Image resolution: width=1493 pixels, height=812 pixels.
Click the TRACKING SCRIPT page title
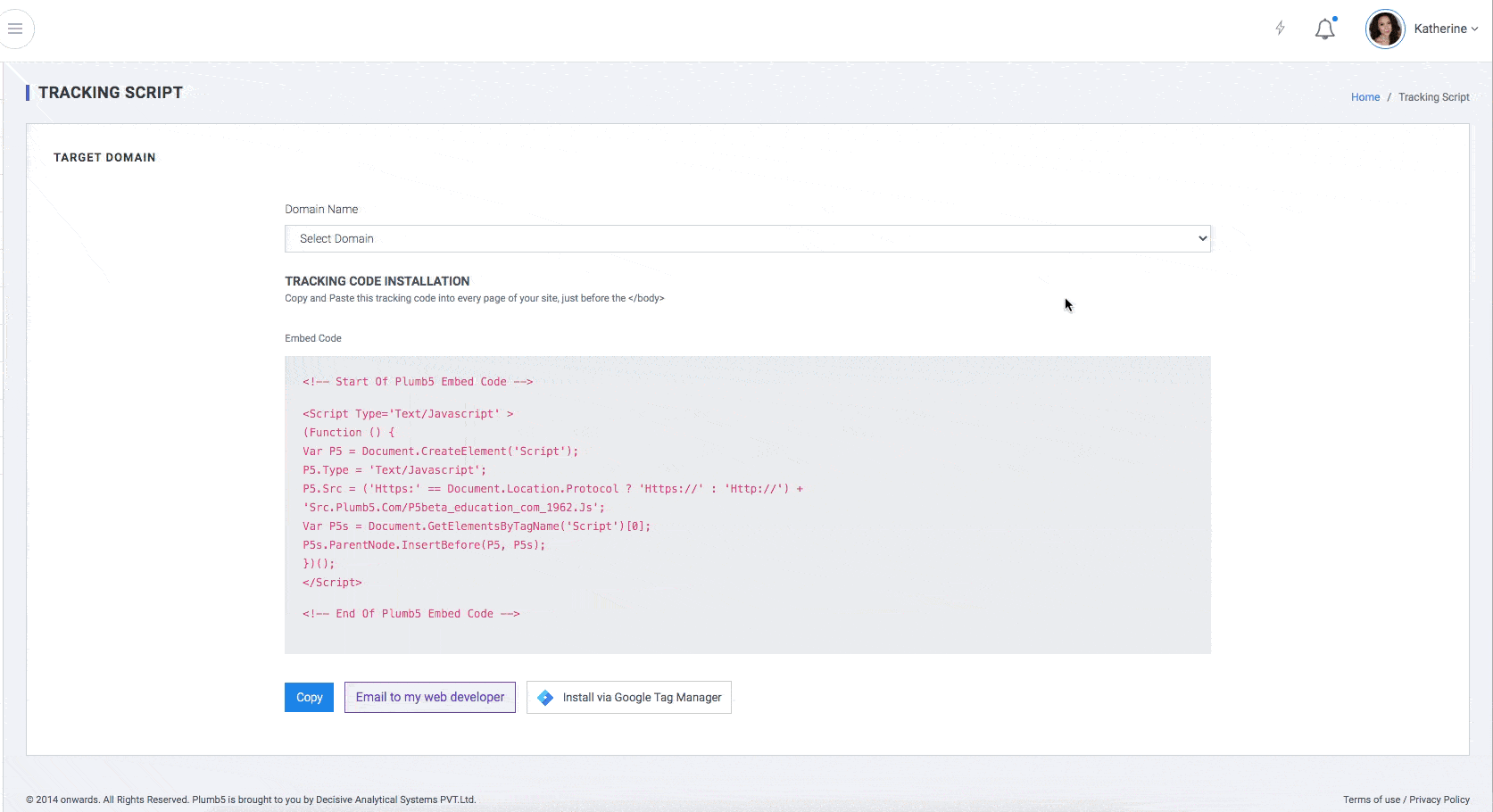pos(111,93)
